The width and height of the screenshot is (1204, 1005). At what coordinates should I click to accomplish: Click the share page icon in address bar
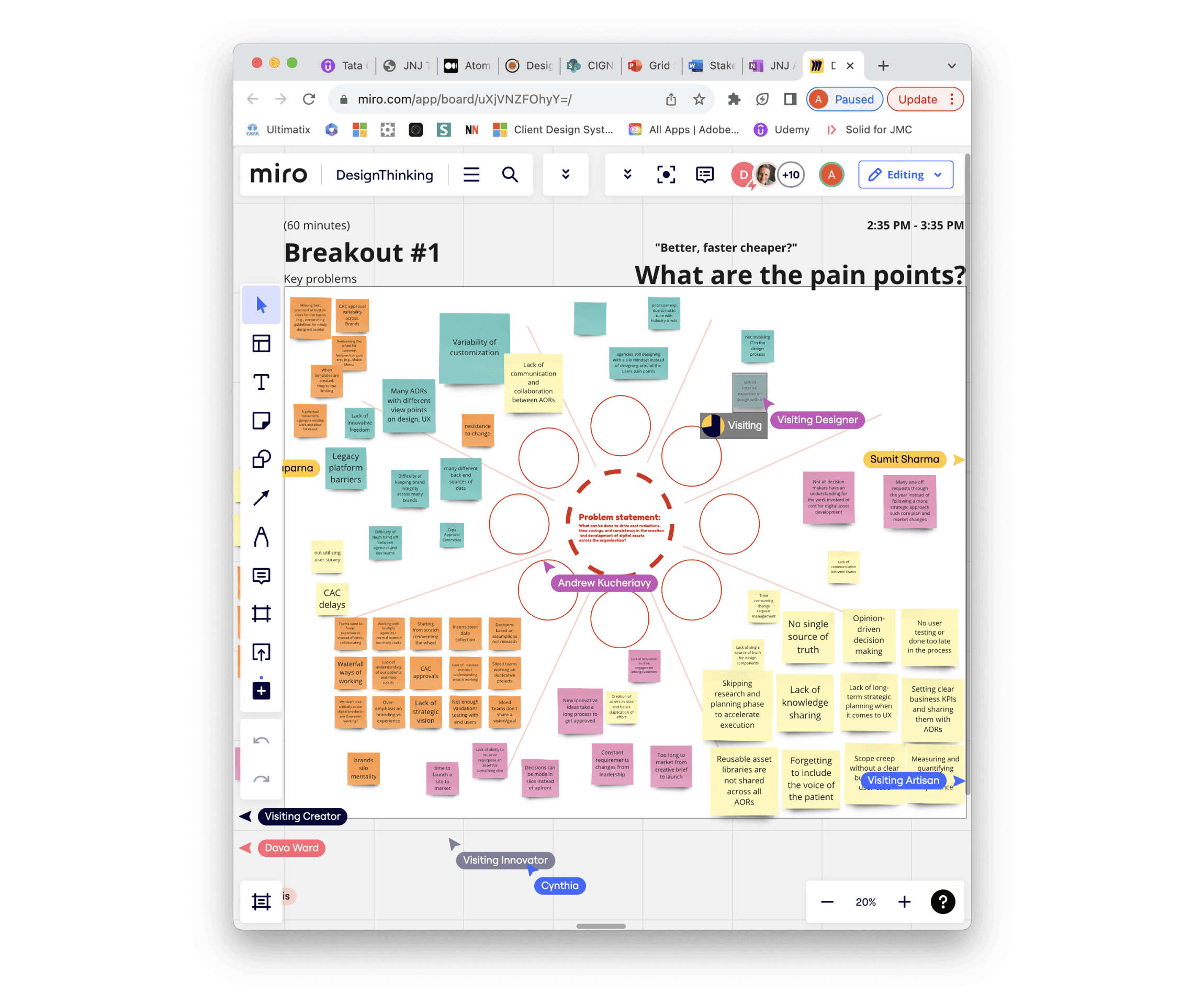coord(671,99)
